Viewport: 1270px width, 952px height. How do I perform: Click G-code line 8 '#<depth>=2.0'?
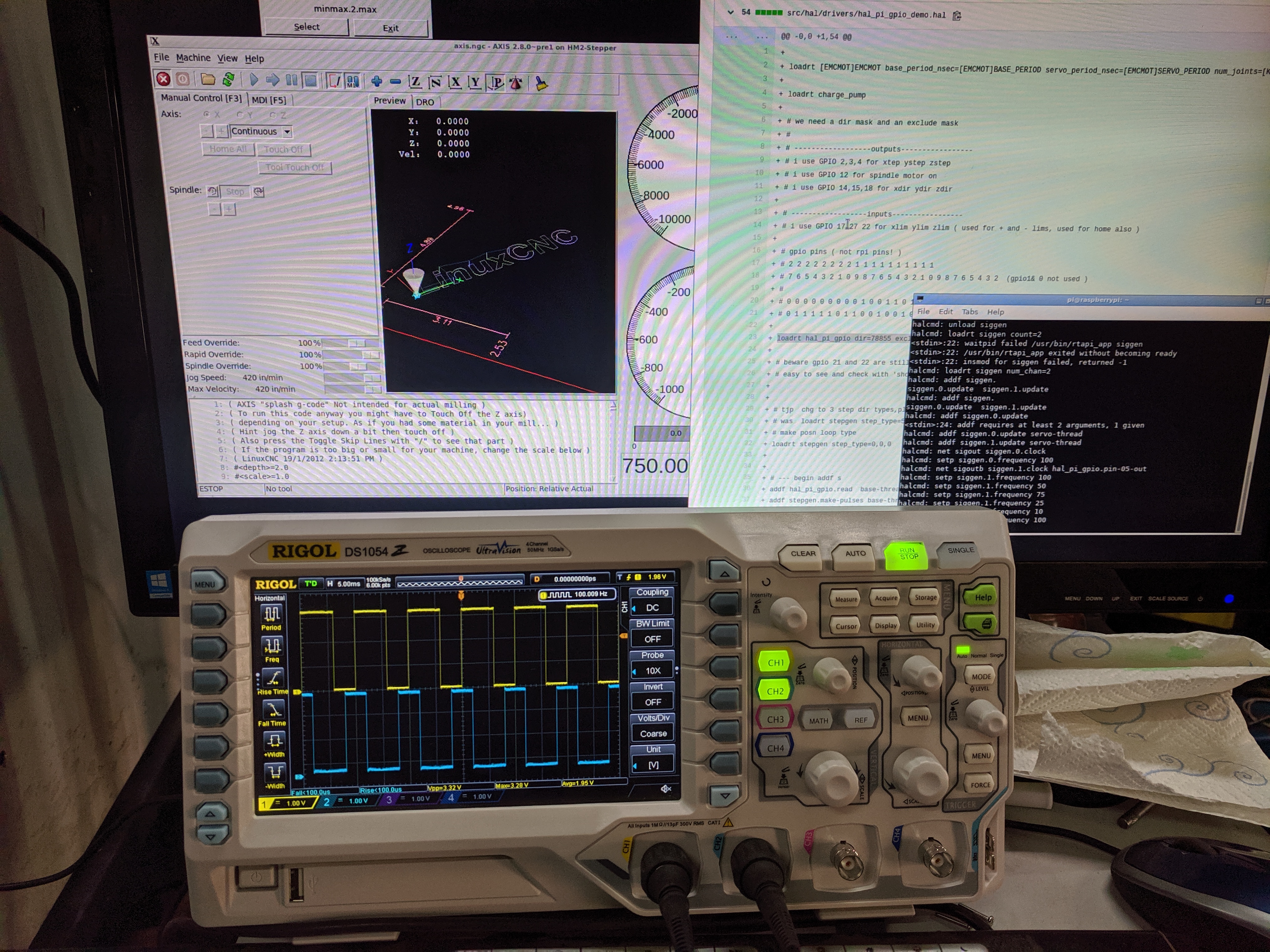pos(261,468)
